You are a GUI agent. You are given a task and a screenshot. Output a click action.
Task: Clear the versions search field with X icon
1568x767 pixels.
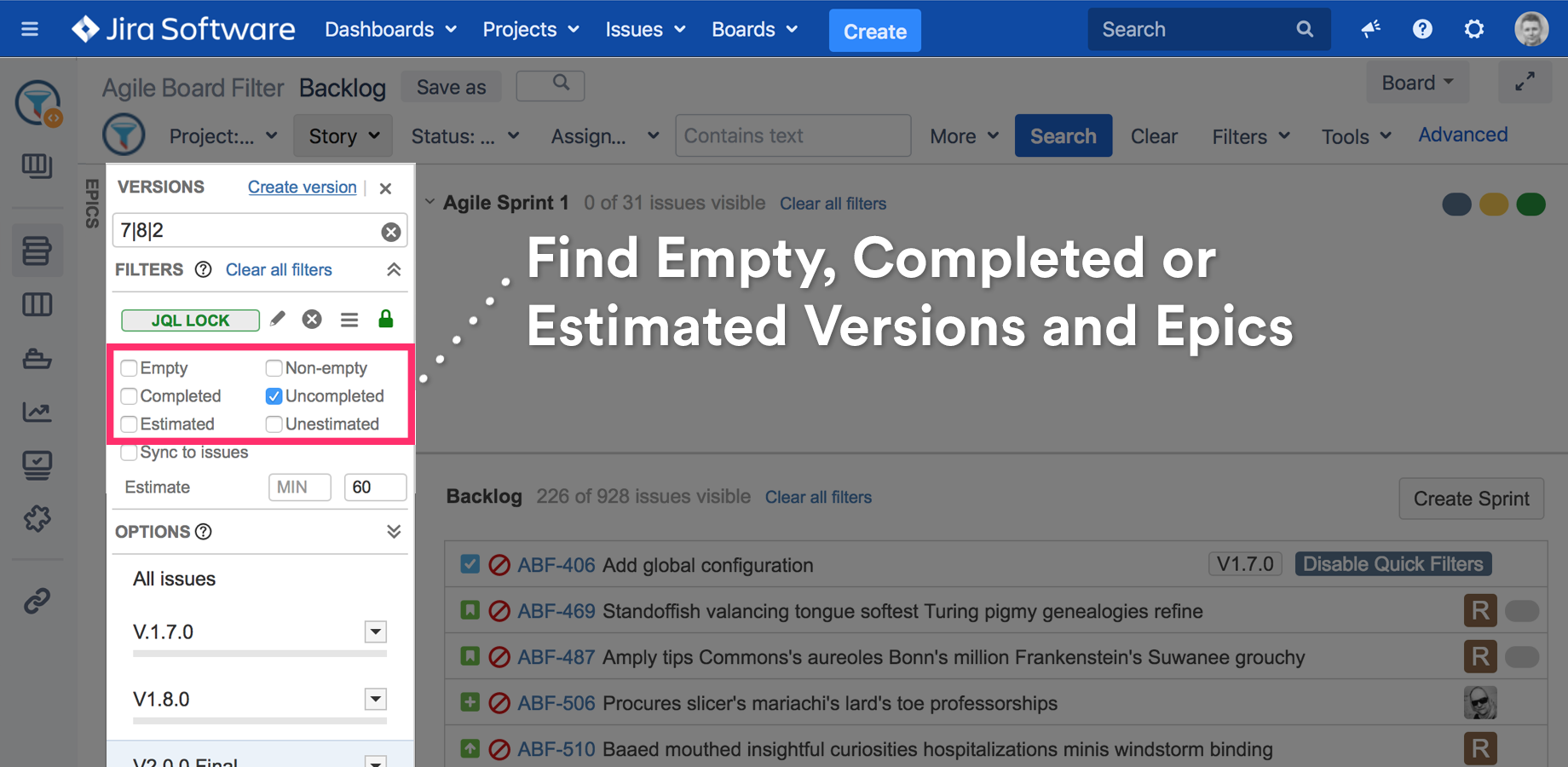point(390,232)
